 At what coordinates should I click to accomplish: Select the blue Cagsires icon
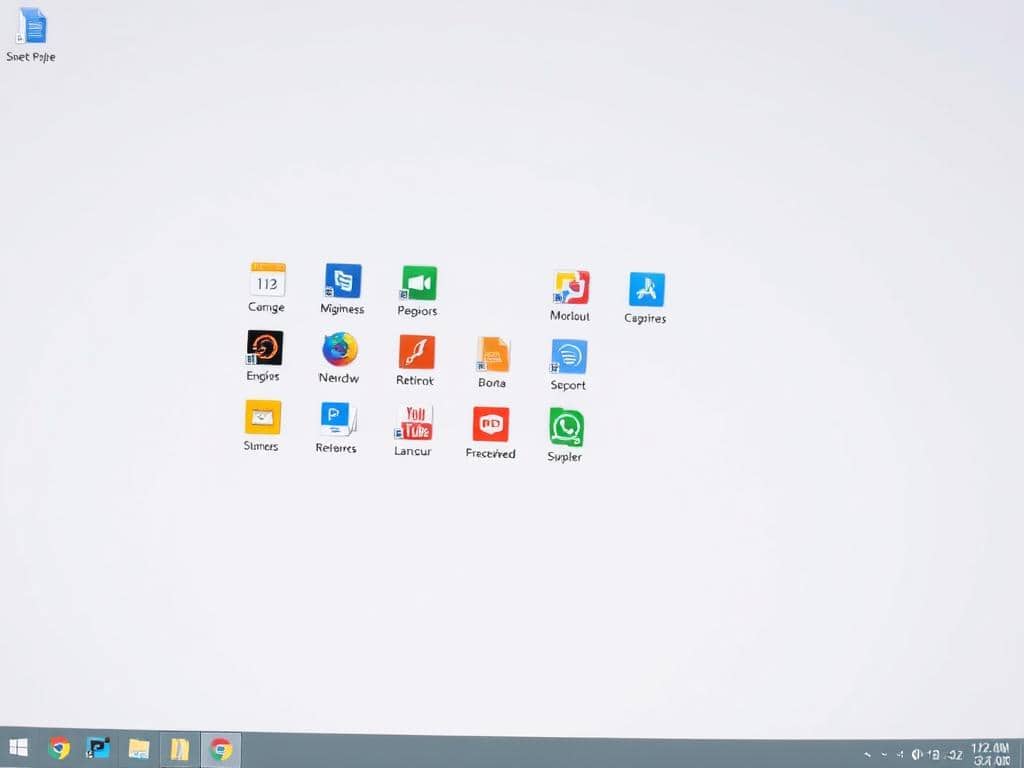(647, 289)
